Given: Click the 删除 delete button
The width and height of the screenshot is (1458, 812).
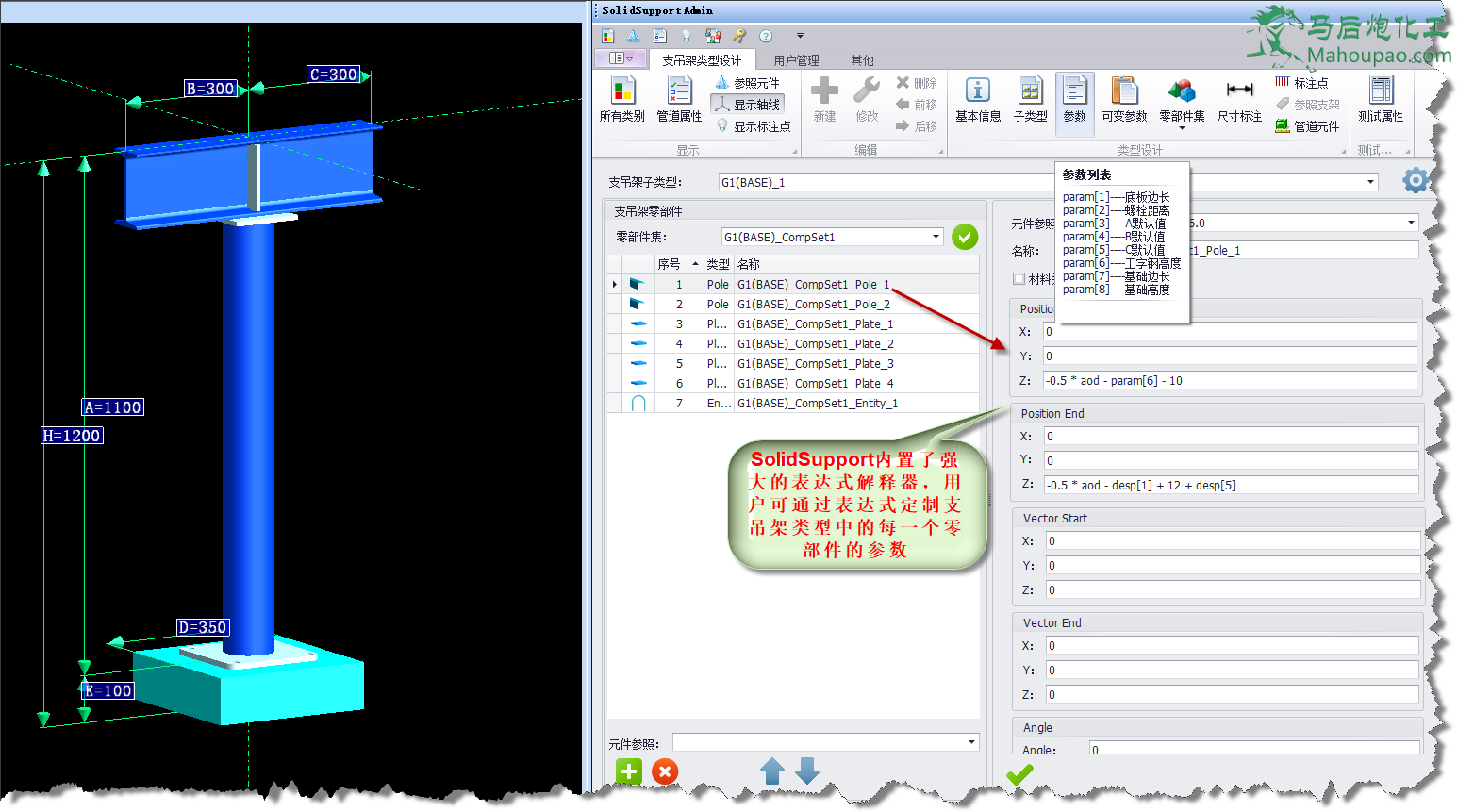Looking at the screenshot, I should click(x=917, y=83).
